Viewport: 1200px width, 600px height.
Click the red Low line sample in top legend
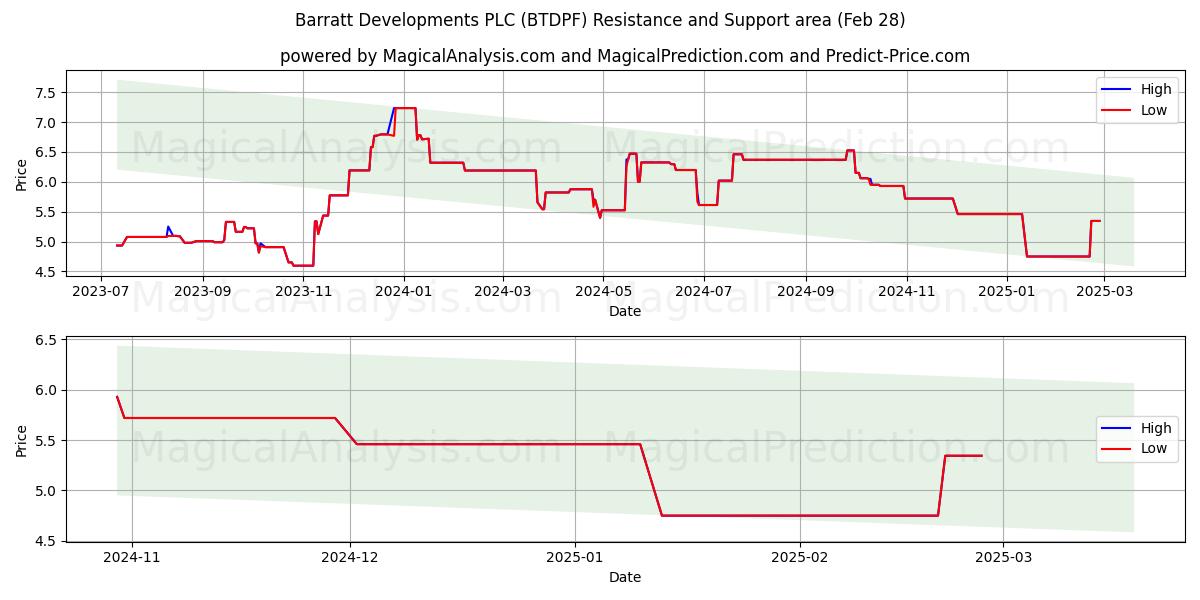click(x=1118, y=111)
